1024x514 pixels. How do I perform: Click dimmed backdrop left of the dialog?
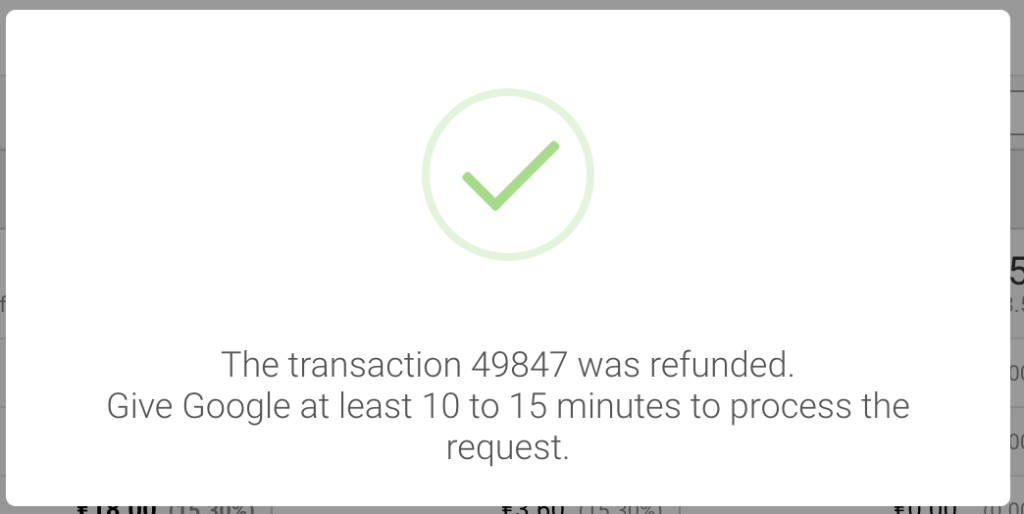3,250
